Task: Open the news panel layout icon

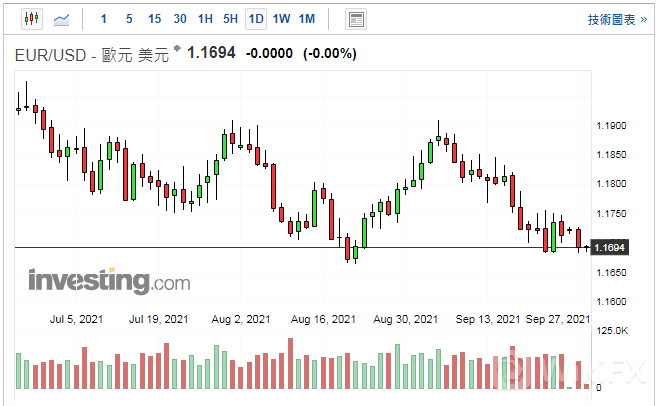Action: coord(355,19)
